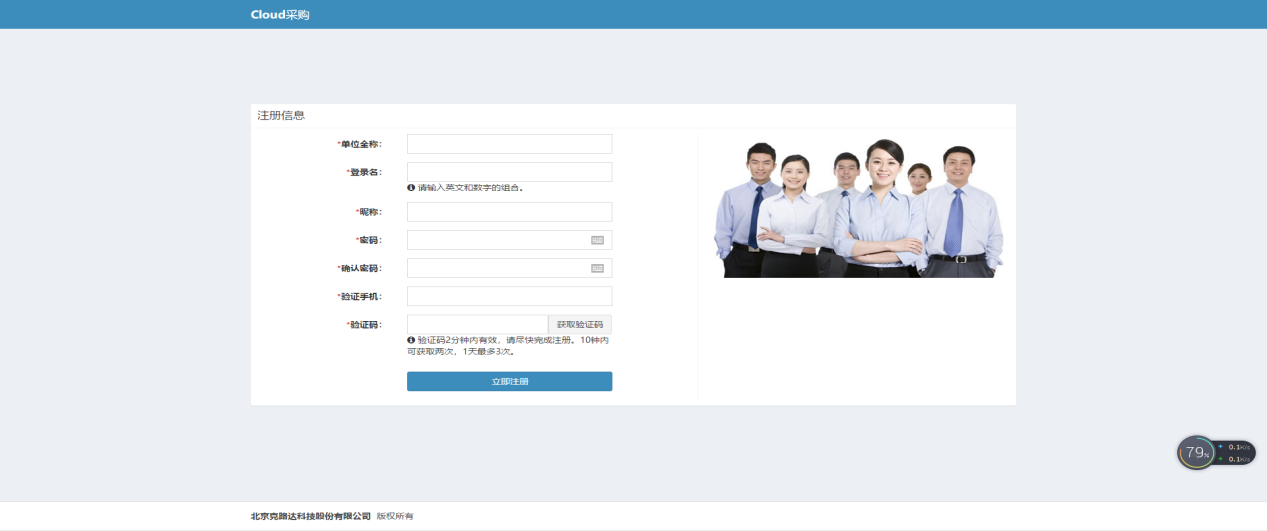This screenshot has width=1267, height=531.
Task: Select the 确认密码 password field
Action: (497, 268)
